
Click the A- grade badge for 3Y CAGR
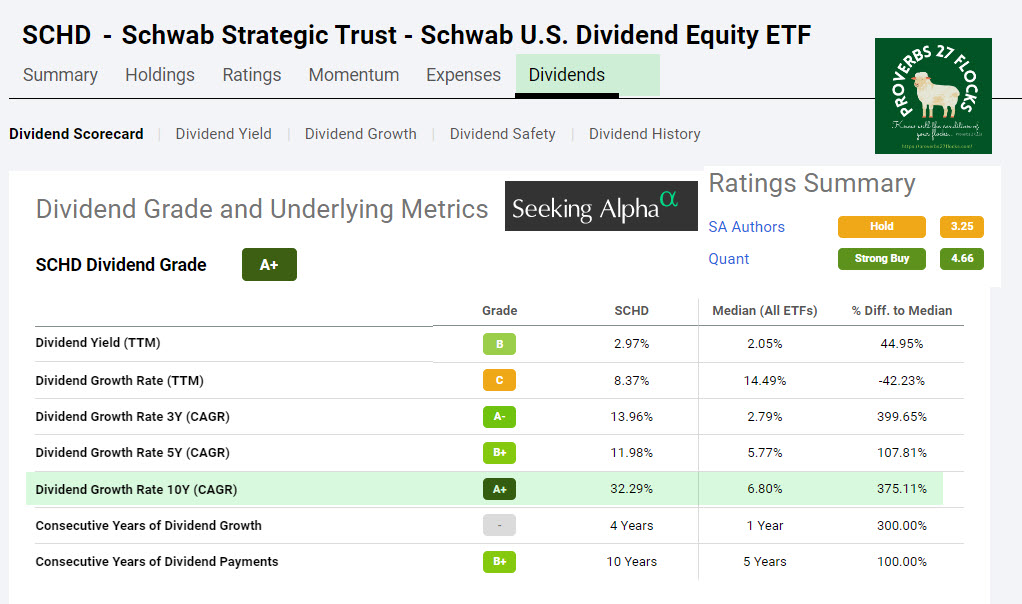click(499, 417)
